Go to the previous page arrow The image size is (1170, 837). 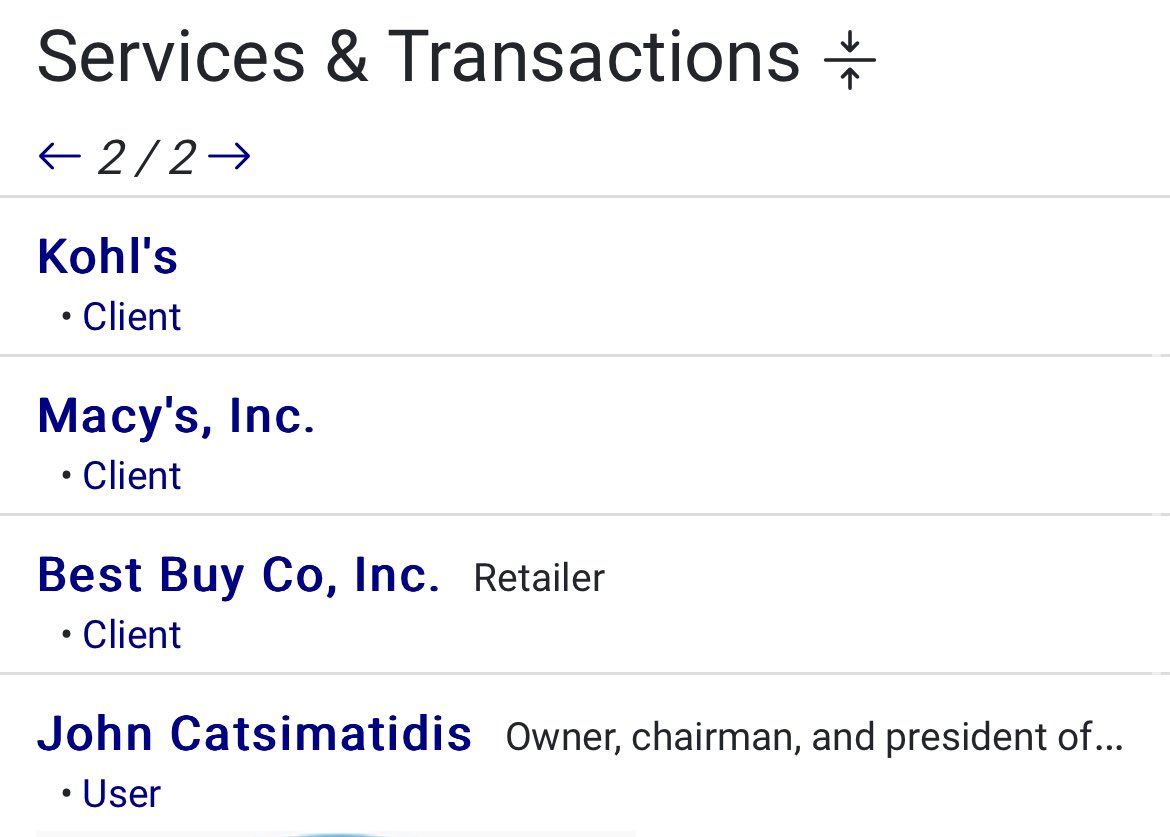tap(59, 157)
